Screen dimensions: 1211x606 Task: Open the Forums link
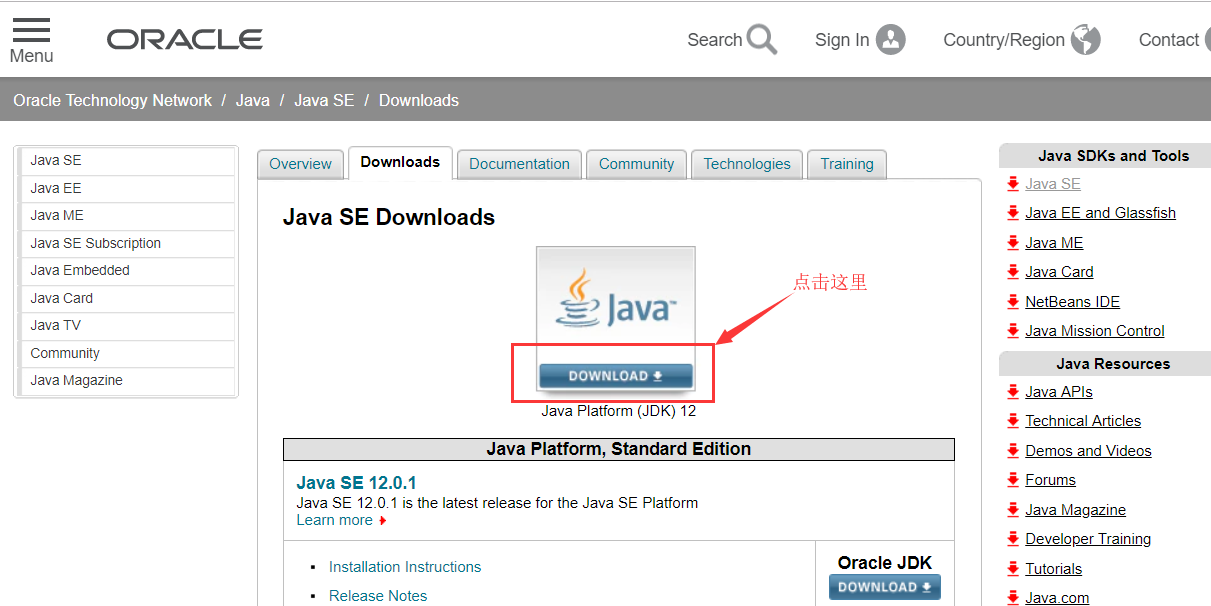[x=1050, y=480]
